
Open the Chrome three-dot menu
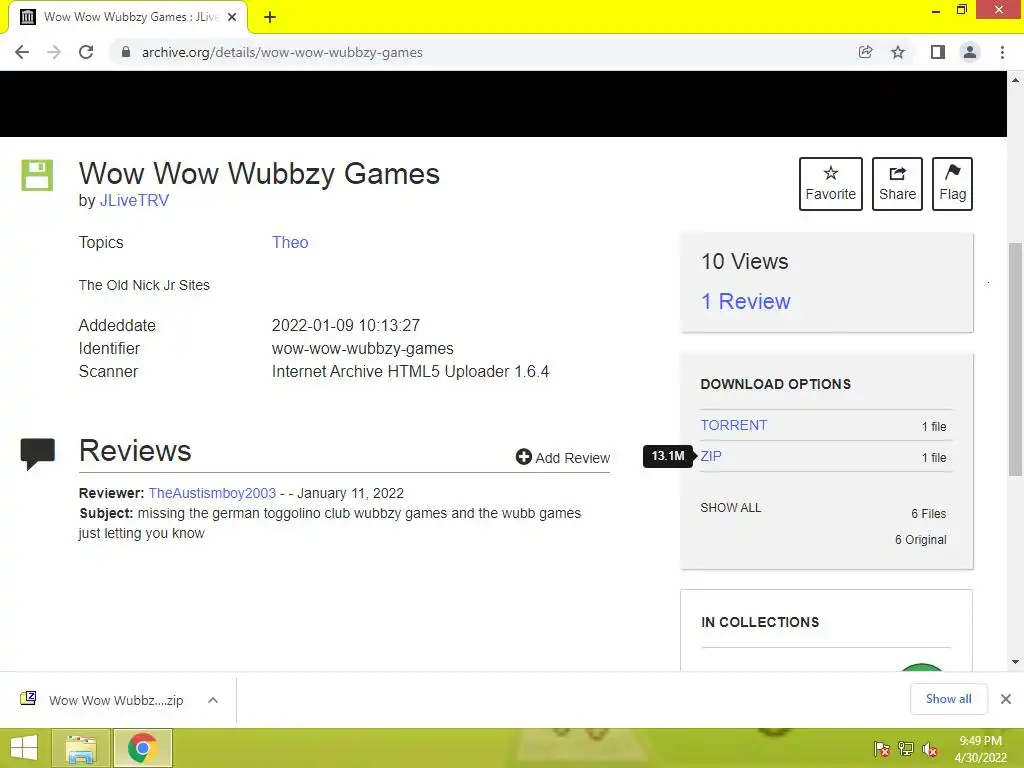tap(1002, 52)
